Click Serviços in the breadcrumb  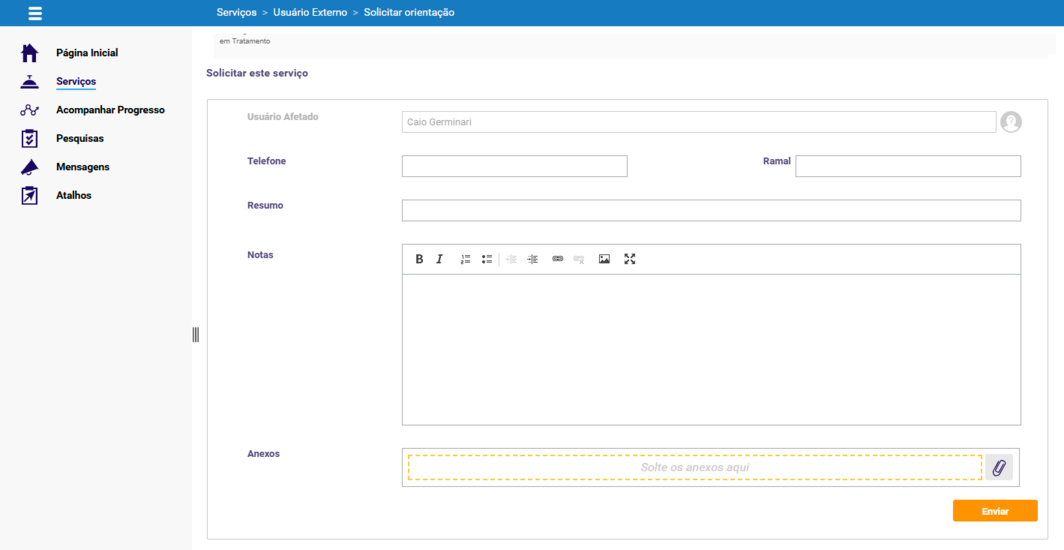pyautogui.click(x=236, y=13)
